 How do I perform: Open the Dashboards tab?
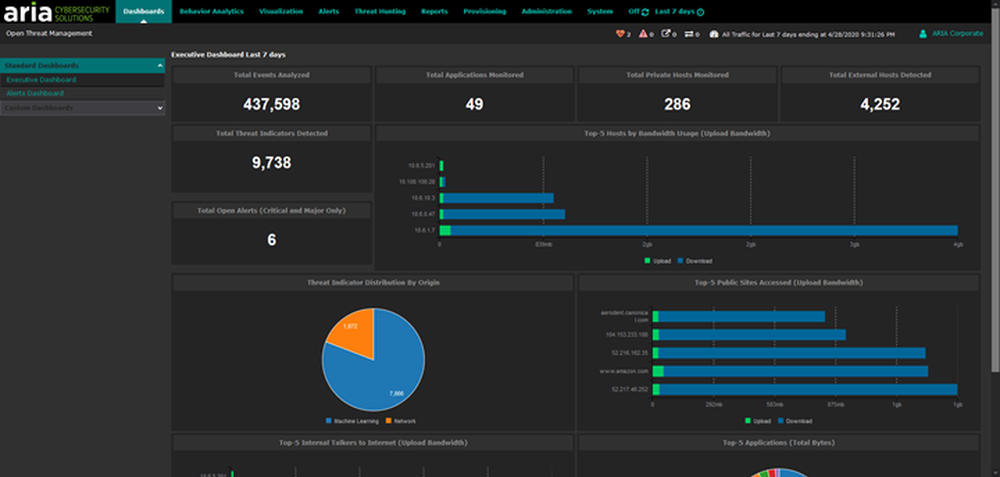(143, 11)
